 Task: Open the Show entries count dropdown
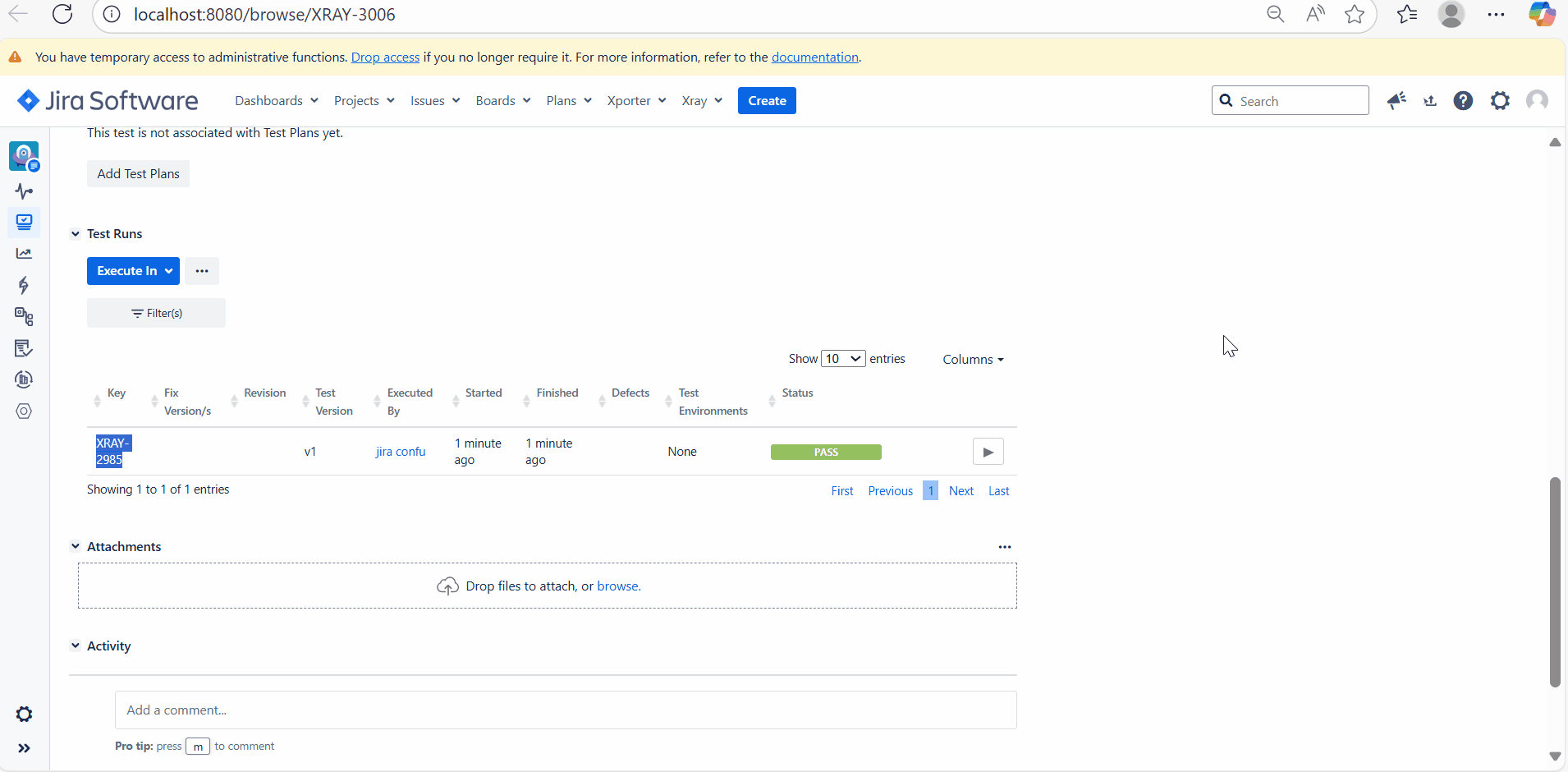[x=843, y=359]
